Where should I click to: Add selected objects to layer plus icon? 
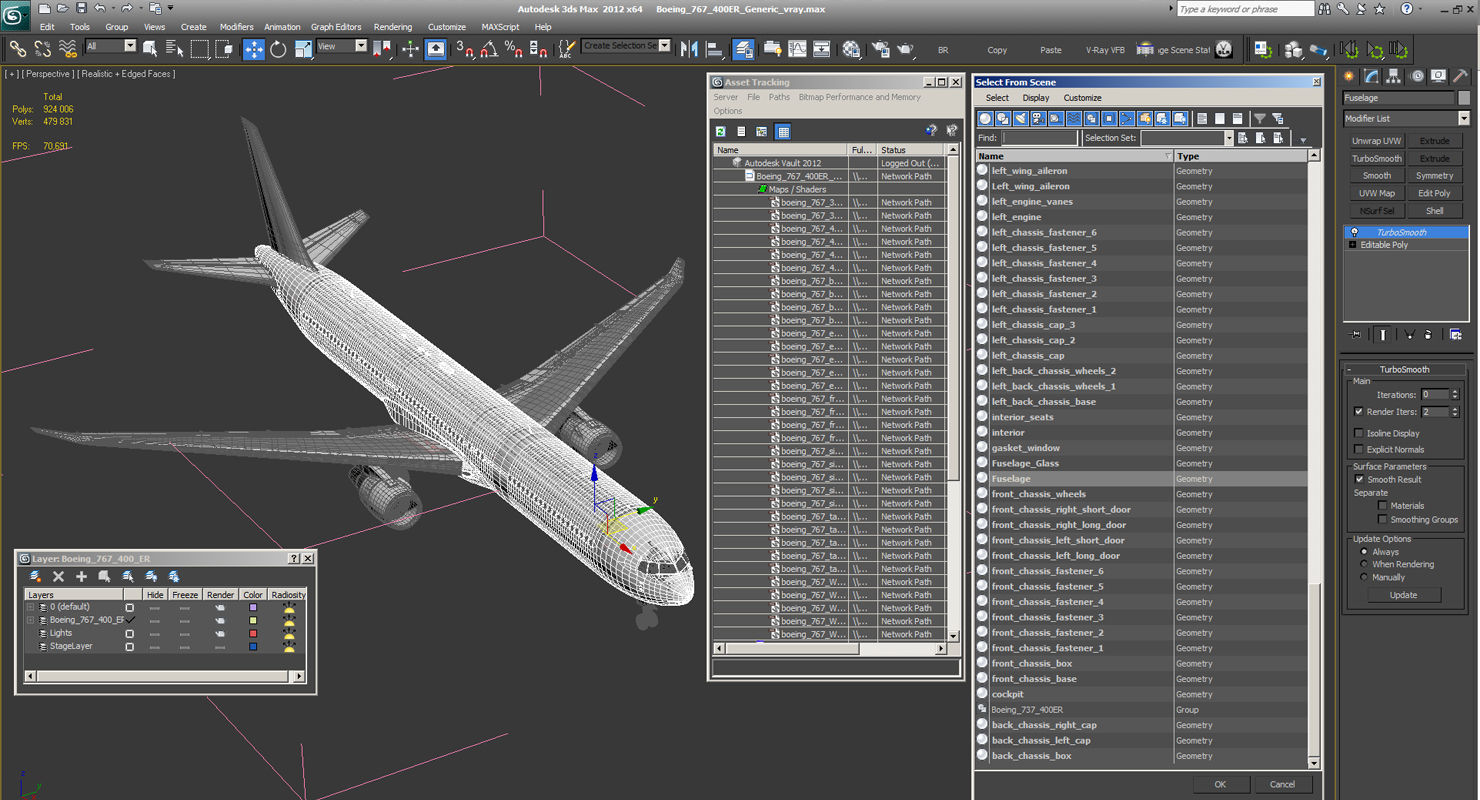[81, 576]
